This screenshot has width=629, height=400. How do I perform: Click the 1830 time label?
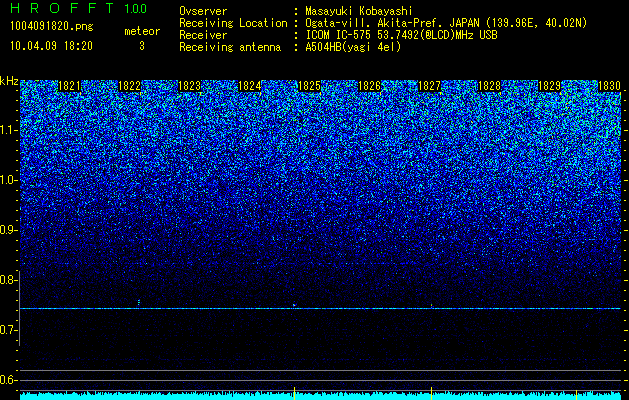click(x=609, y=86)
